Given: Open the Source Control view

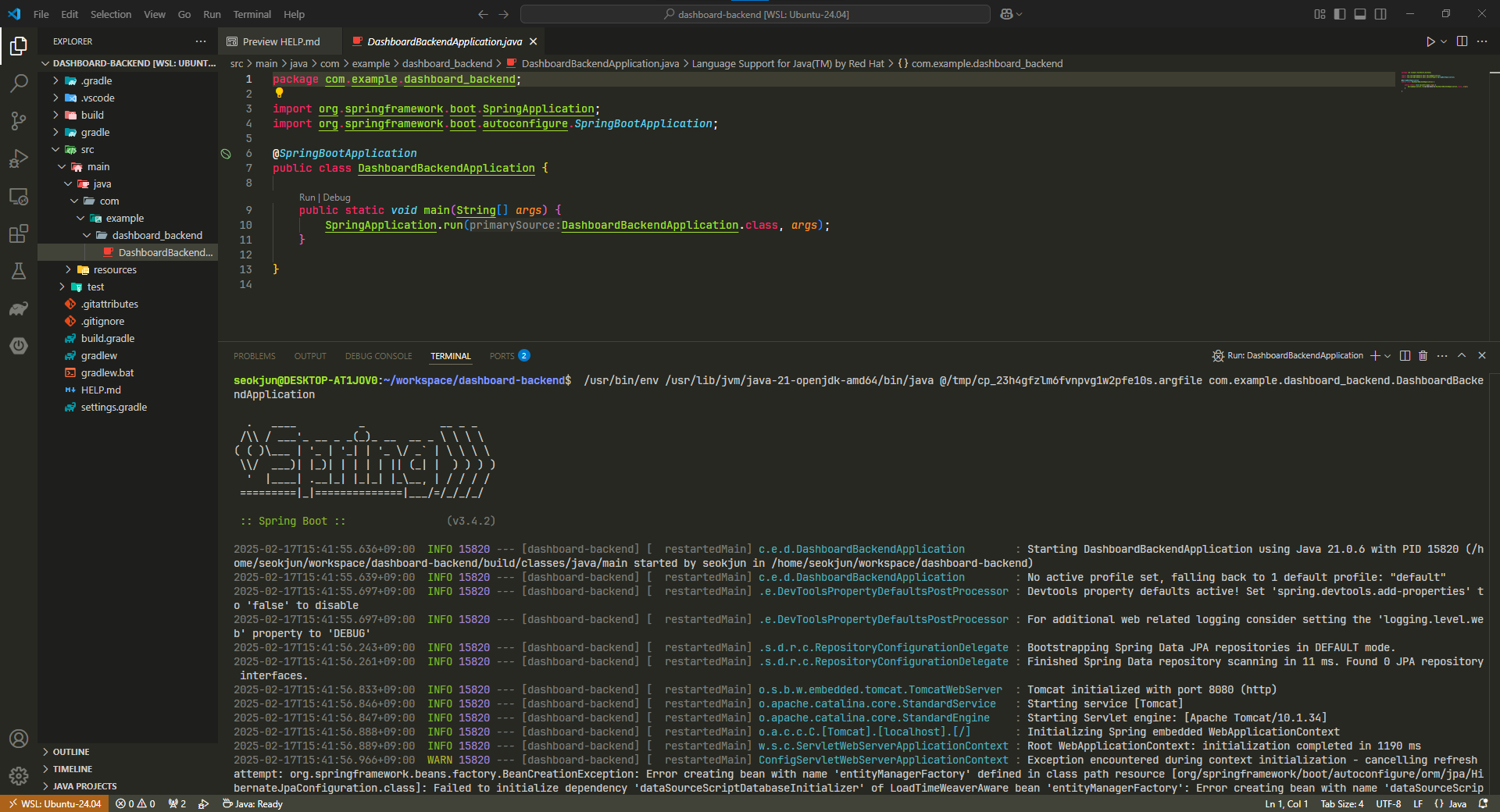Looking at the screenshot, I should 19,120.
